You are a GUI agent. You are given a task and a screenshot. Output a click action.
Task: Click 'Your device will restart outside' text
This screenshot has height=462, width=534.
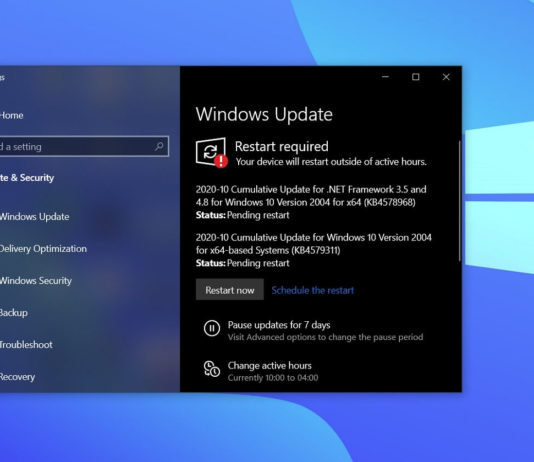[331, 161]
